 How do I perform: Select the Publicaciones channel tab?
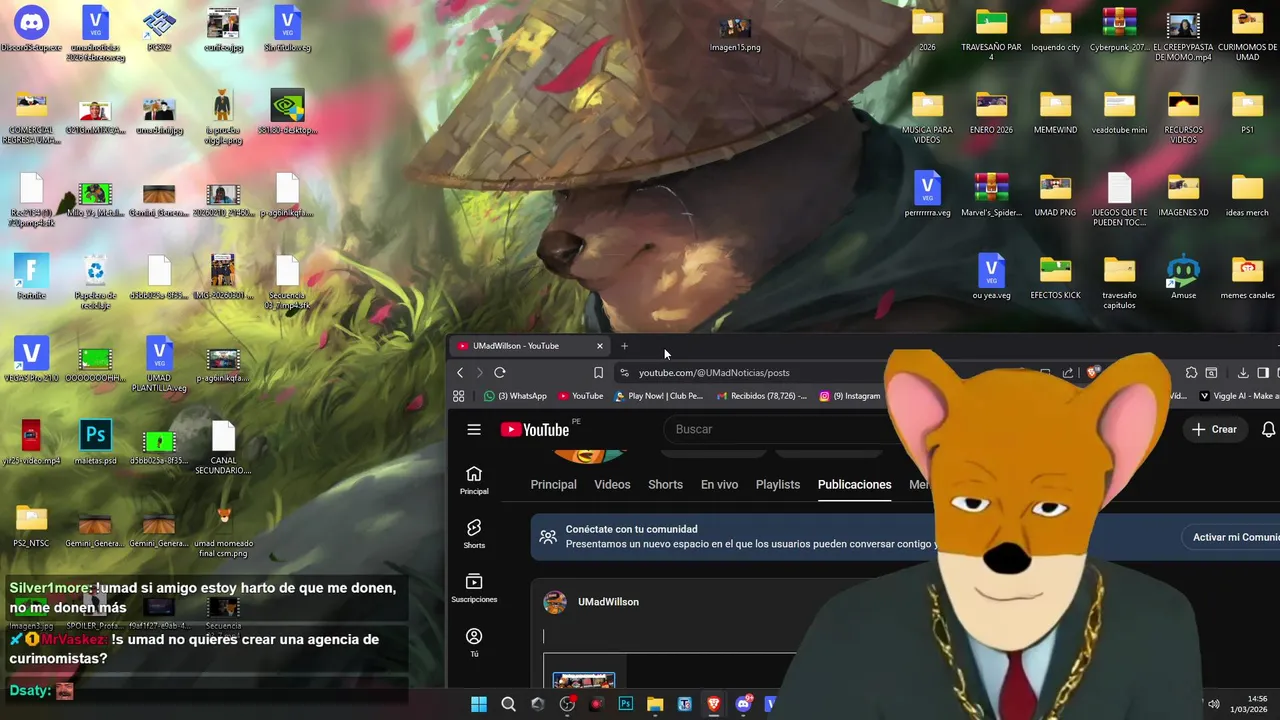854,484
